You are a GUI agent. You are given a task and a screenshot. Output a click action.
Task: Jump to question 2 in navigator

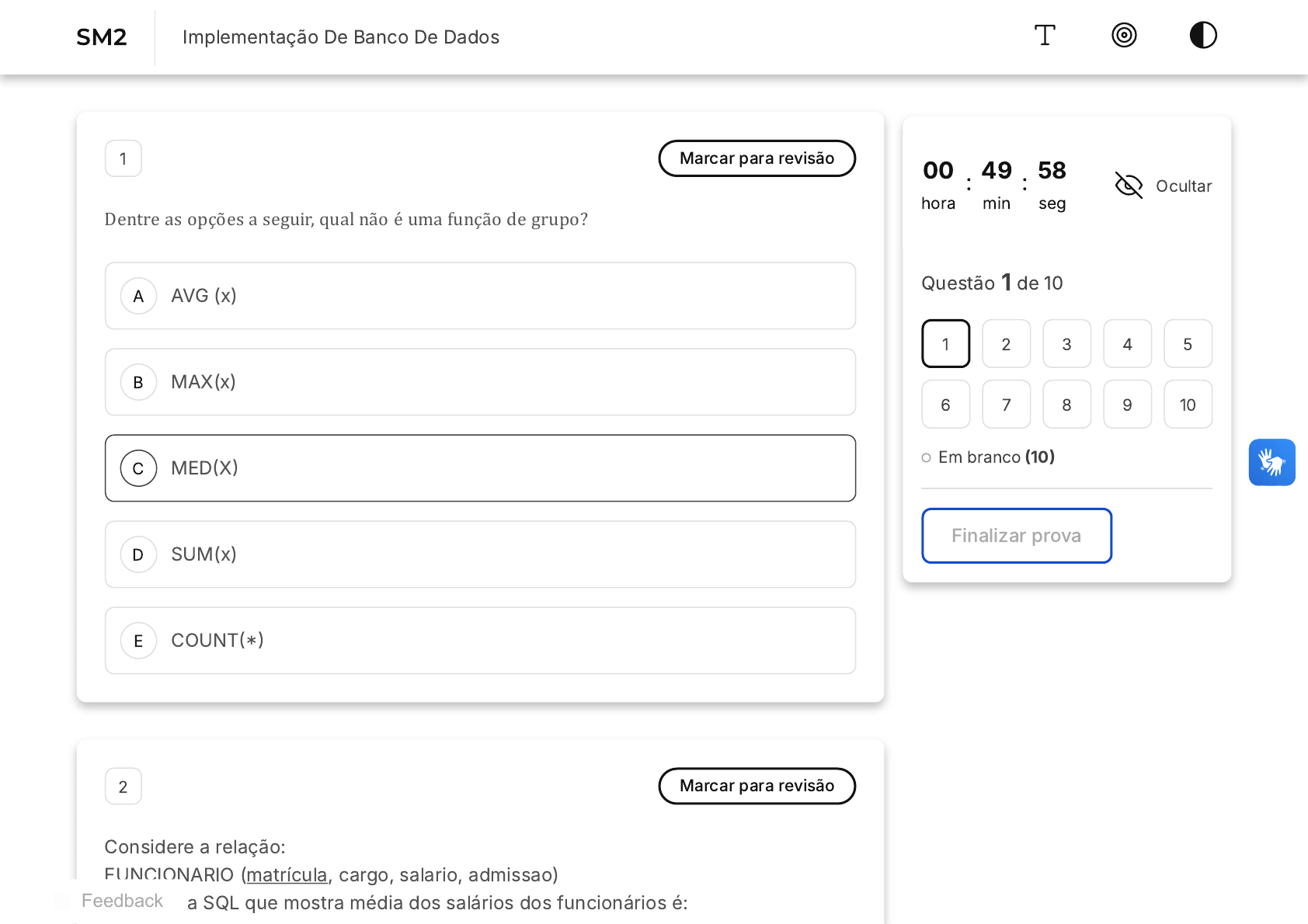pos(1006,344)
